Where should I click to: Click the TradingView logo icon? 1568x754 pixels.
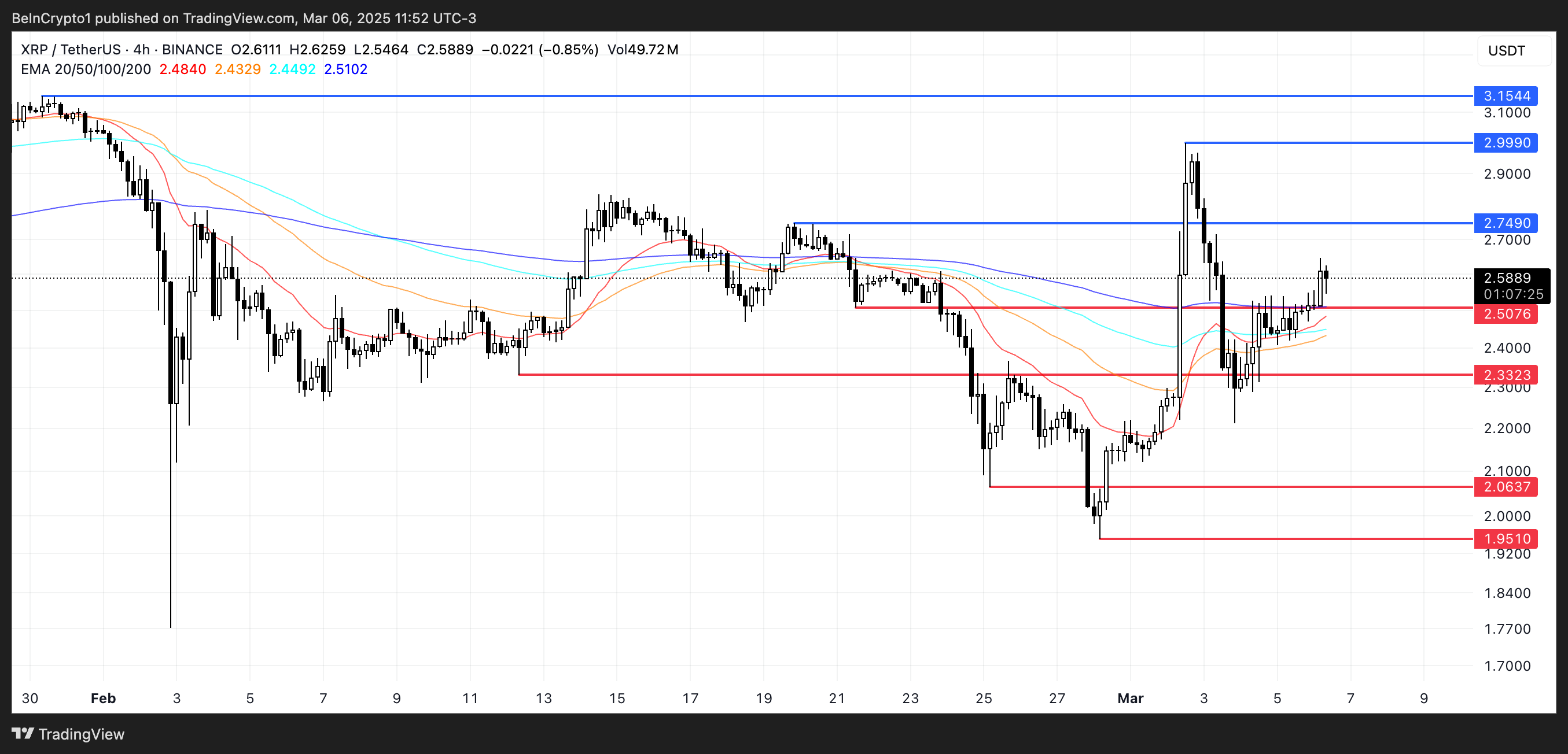click(x=23, y=733)
